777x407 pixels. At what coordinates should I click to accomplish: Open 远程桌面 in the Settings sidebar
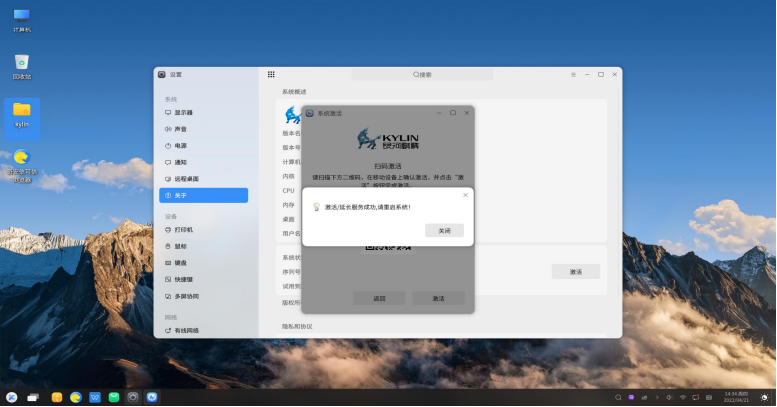203,178
